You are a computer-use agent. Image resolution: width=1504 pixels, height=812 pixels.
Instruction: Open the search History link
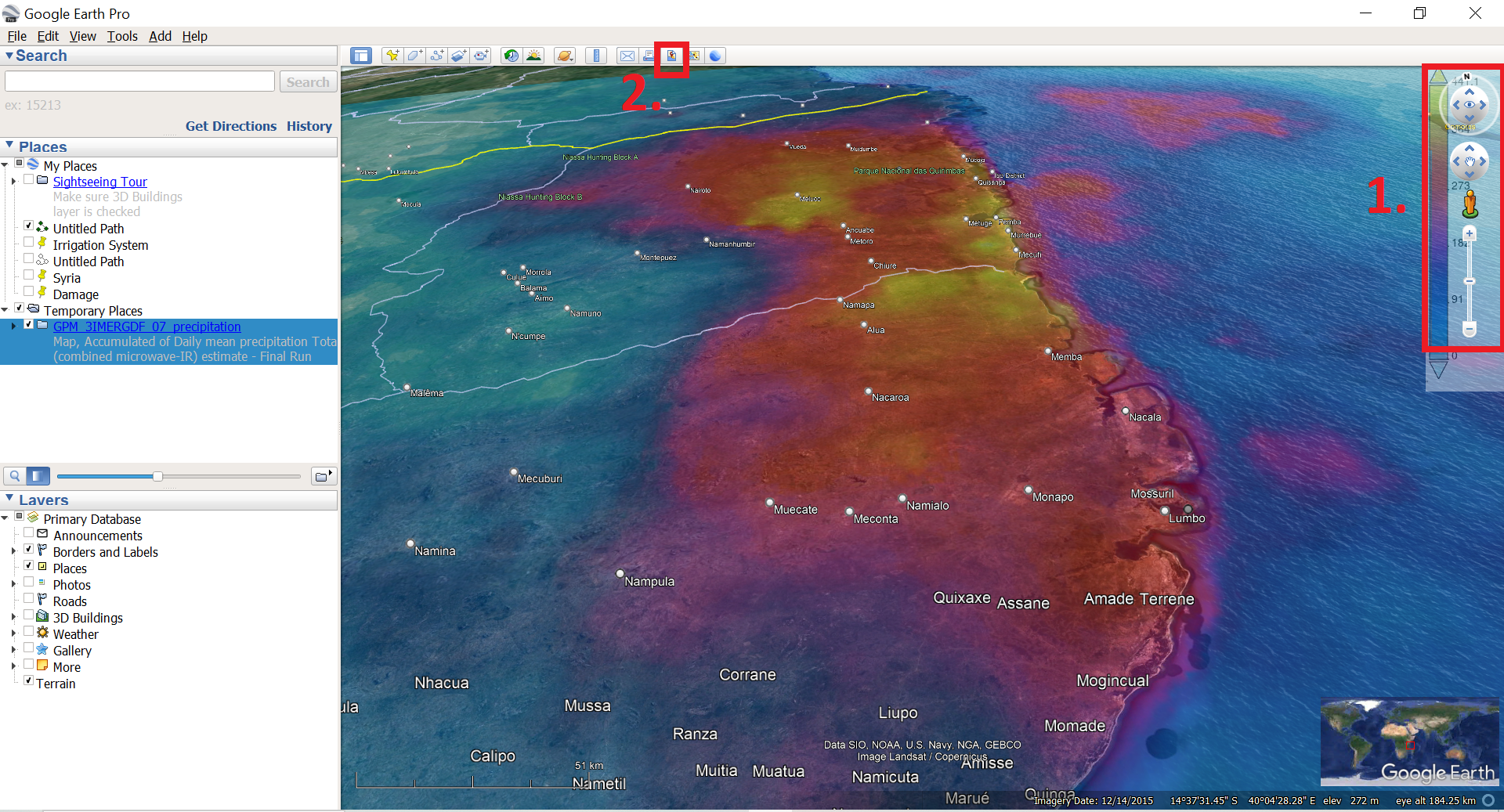(x=309, y=126)
